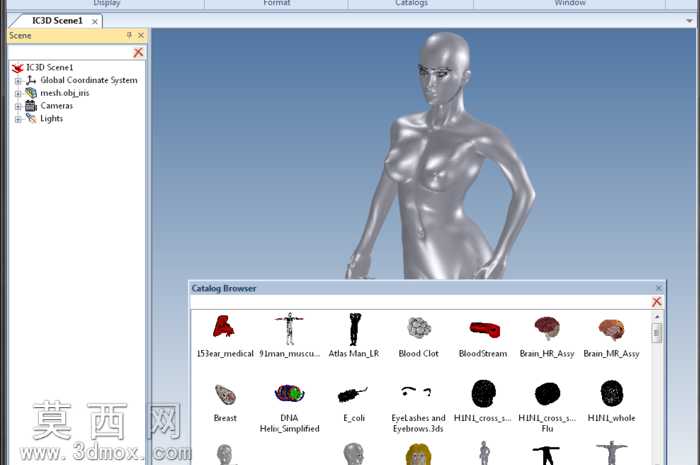Click the Scene panel title label
This screenshot has height=465, width=700.
tap(20, 36)
